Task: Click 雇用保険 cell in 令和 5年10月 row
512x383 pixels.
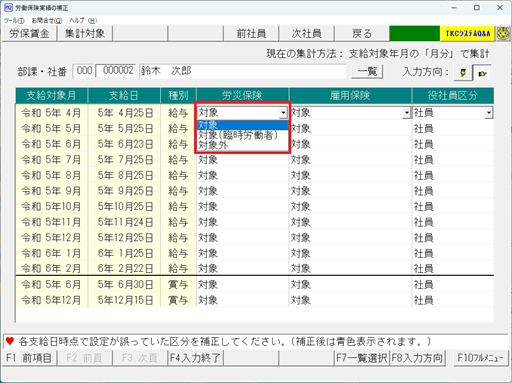Action: [350, 207]
